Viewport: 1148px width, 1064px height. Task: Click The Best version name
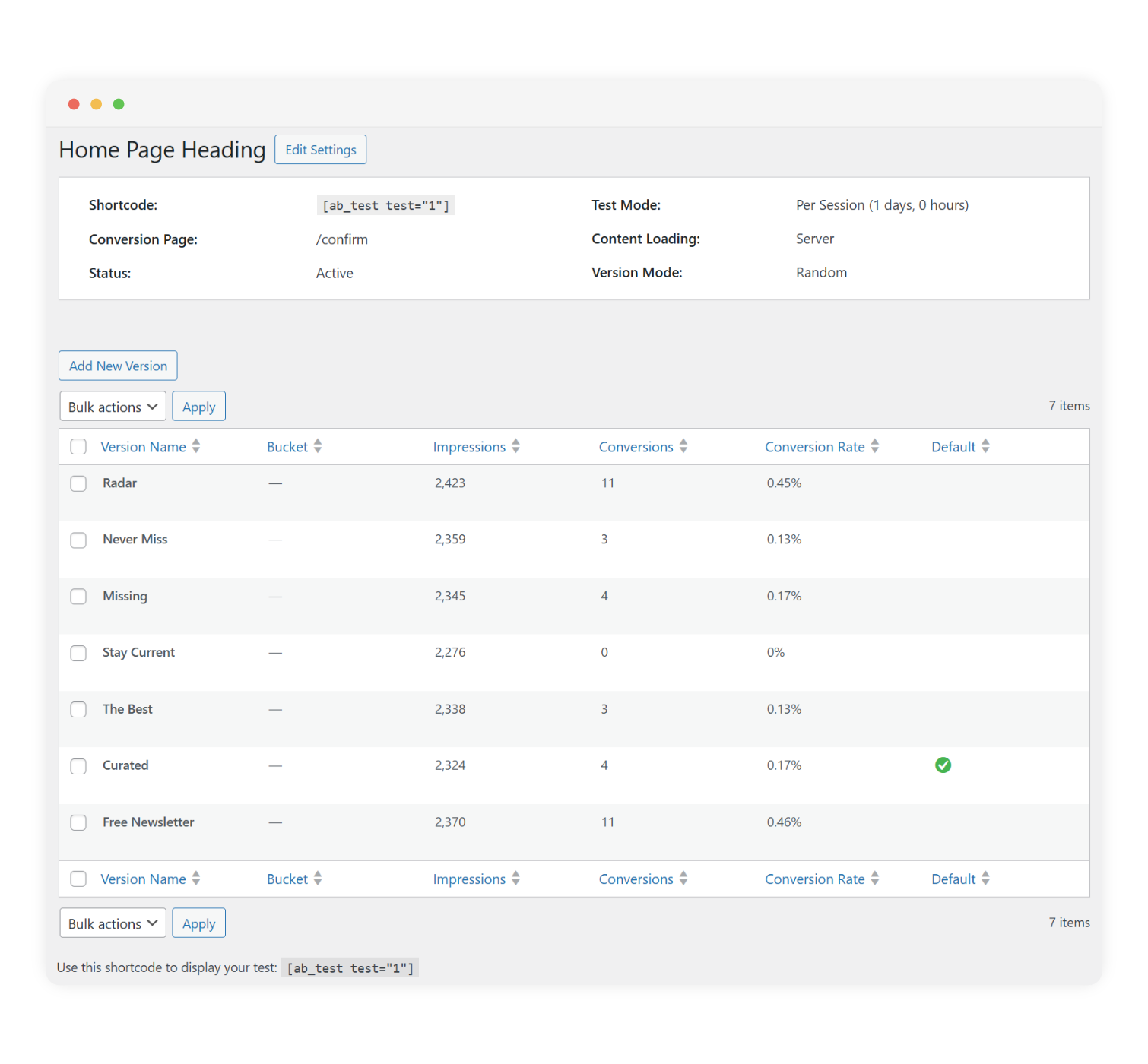(127, 709)
